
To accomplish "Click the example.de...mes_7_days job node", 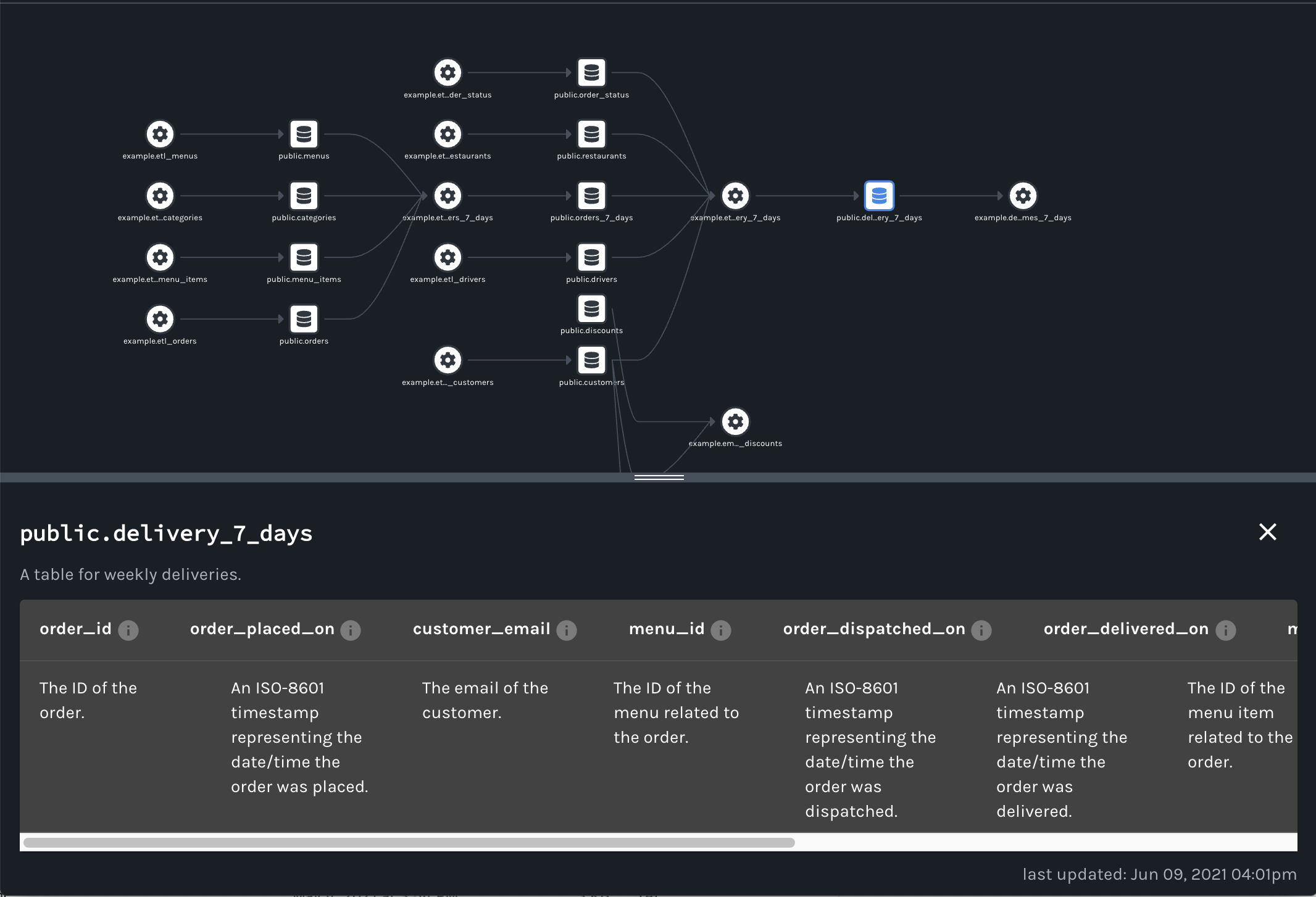I will point(1023,196).
